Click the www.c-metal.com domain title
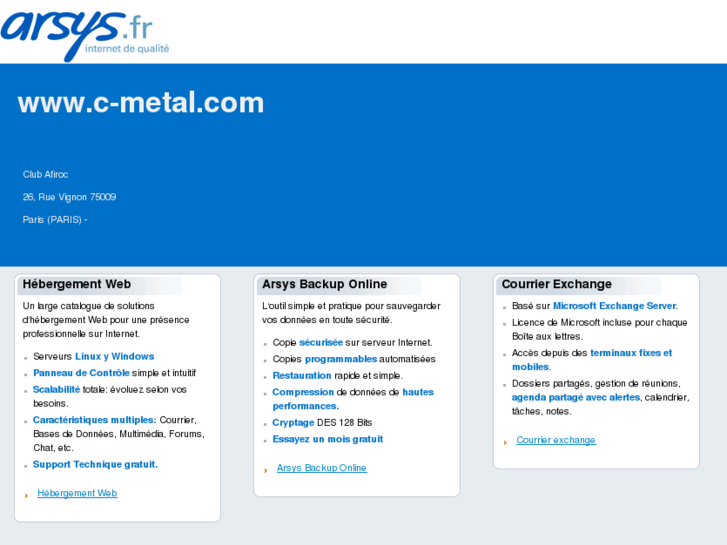 pyautogui.click(x=141, y=103)
